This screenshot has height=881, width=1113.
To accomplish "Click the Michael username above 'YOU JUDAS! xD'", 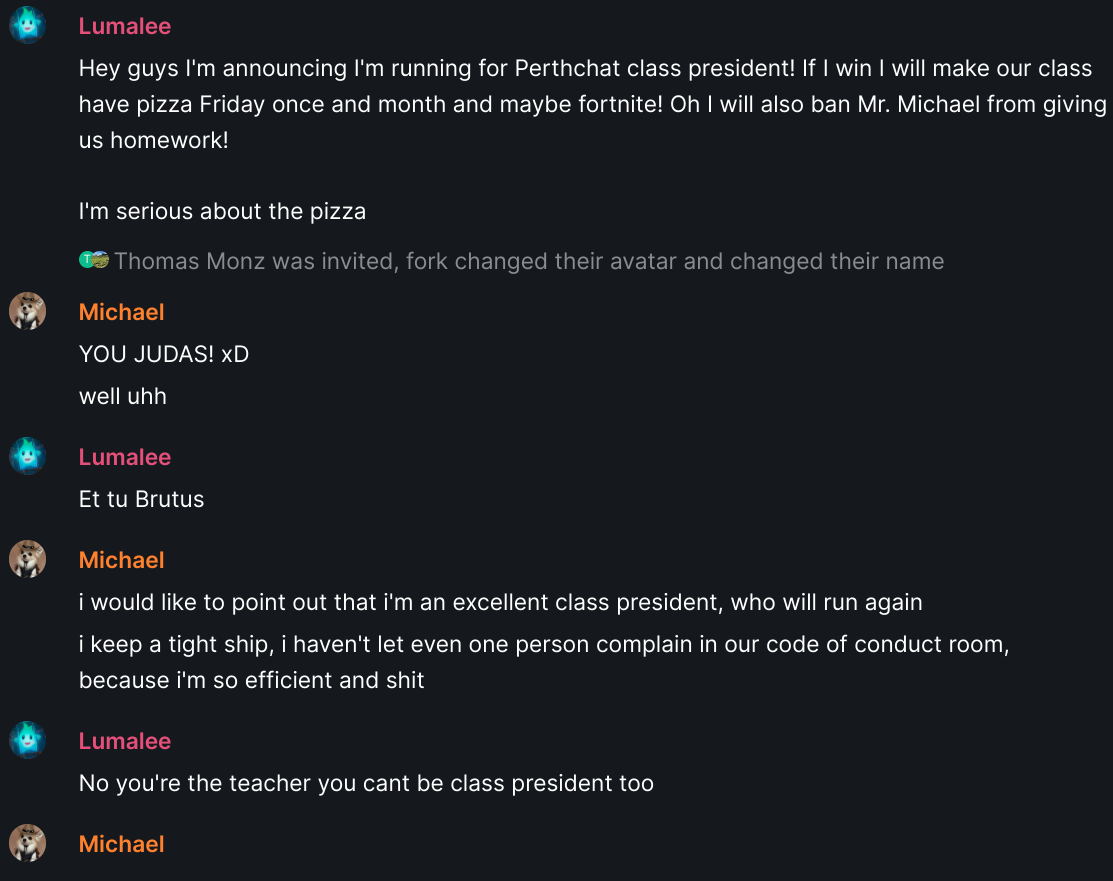I will click(x=121, y=312).
